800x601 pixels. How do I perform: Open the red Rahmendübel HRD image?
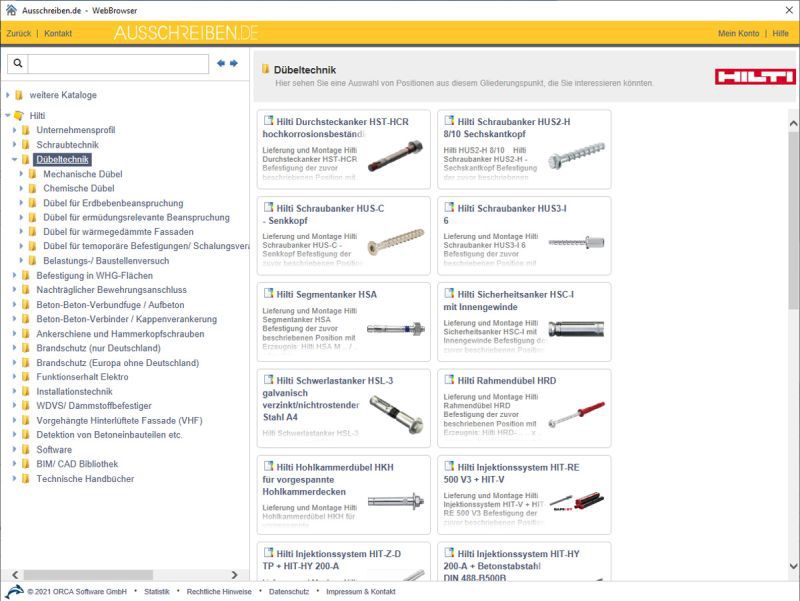[x=577, y=414]
